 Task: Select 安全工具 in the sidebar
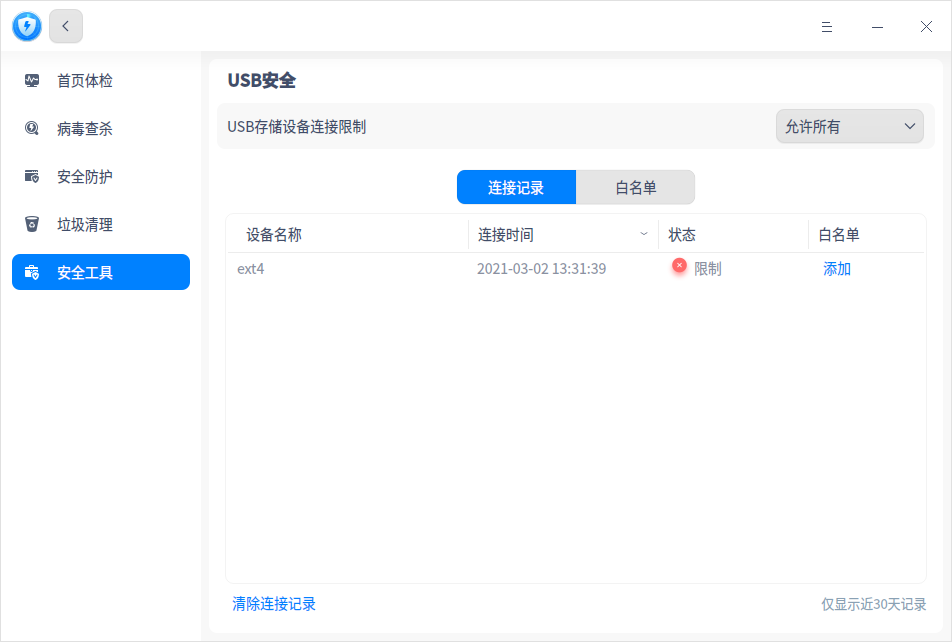click(x=101, y=272)
